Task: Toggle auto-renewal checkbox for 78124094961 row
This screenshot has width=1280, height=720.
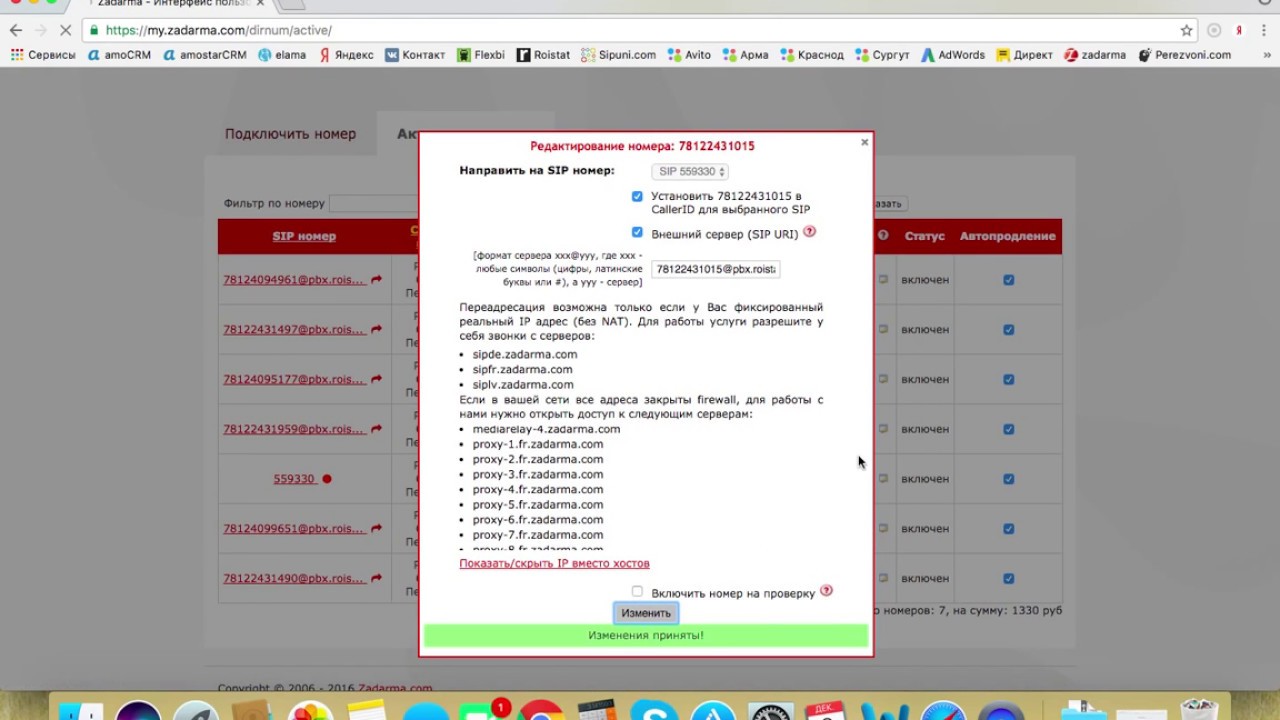Action: click(1008, 280)
